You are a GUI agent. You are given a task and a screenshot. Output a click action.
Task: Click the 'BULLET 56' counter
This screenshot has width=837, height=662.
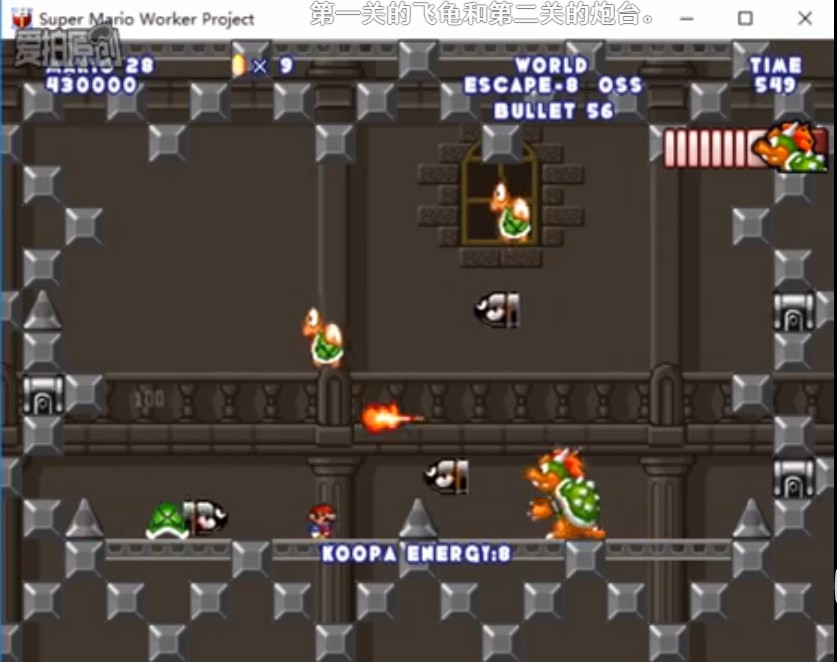(554, 111)
